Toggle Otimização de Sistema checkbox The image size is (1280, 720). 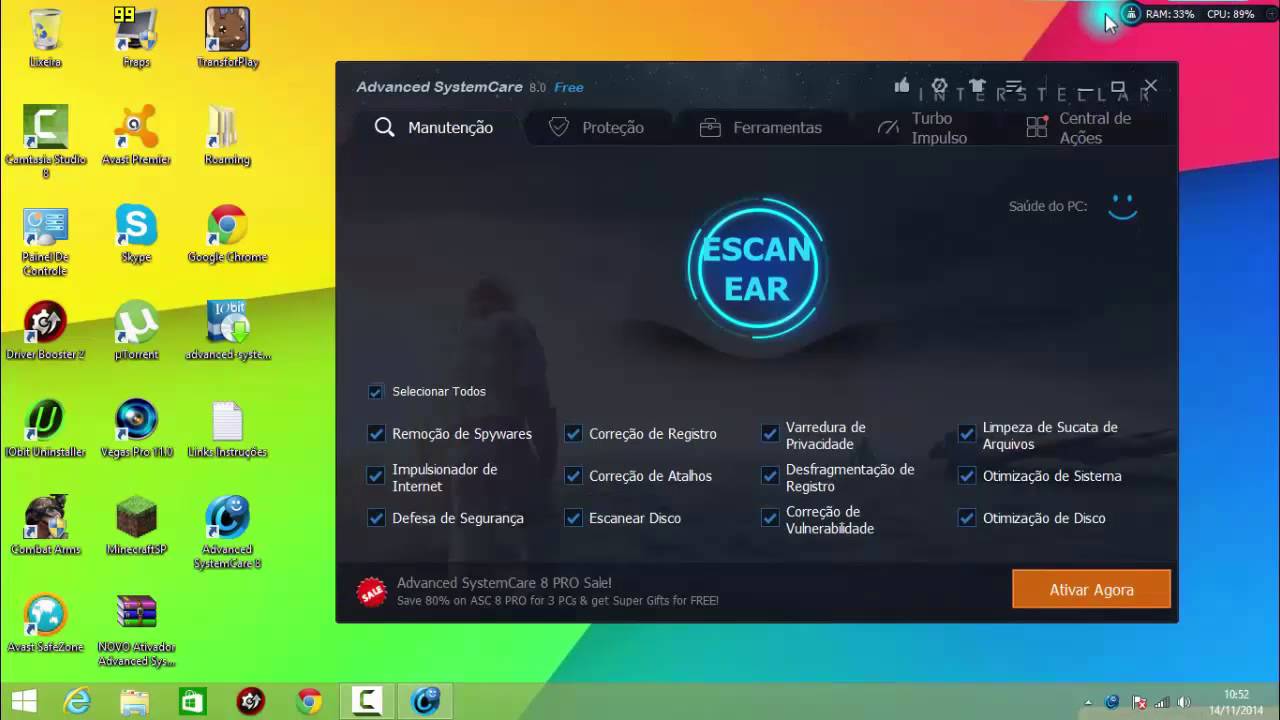coord(967,476)
